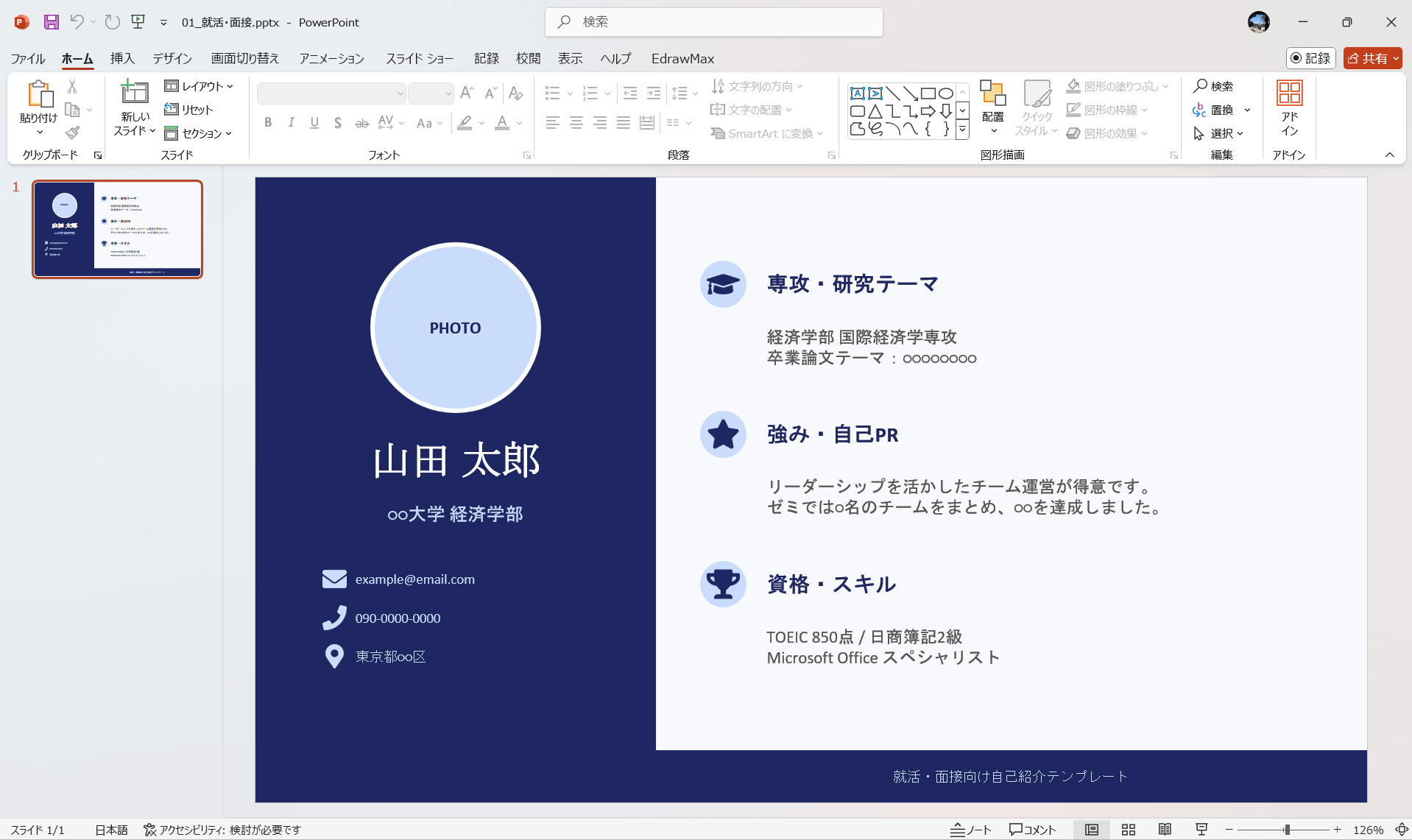
Task: Apply center text alignment
Action: (577, 122)
